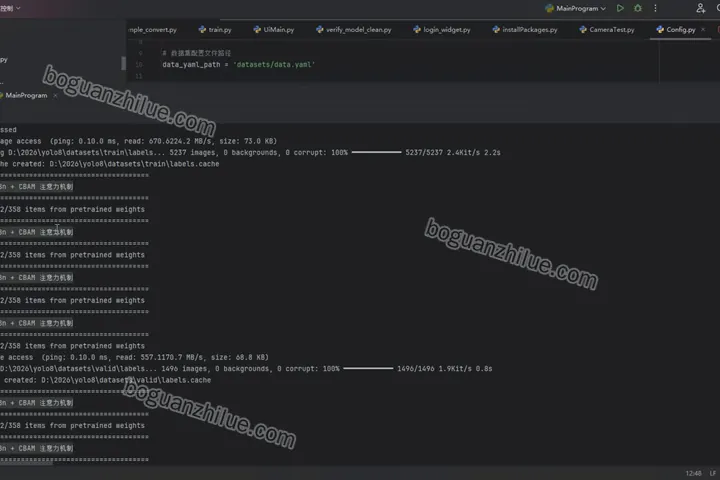Click the console line with size: 73.0 KB
This screenshot has width=720, height=480.
(139, 141)
